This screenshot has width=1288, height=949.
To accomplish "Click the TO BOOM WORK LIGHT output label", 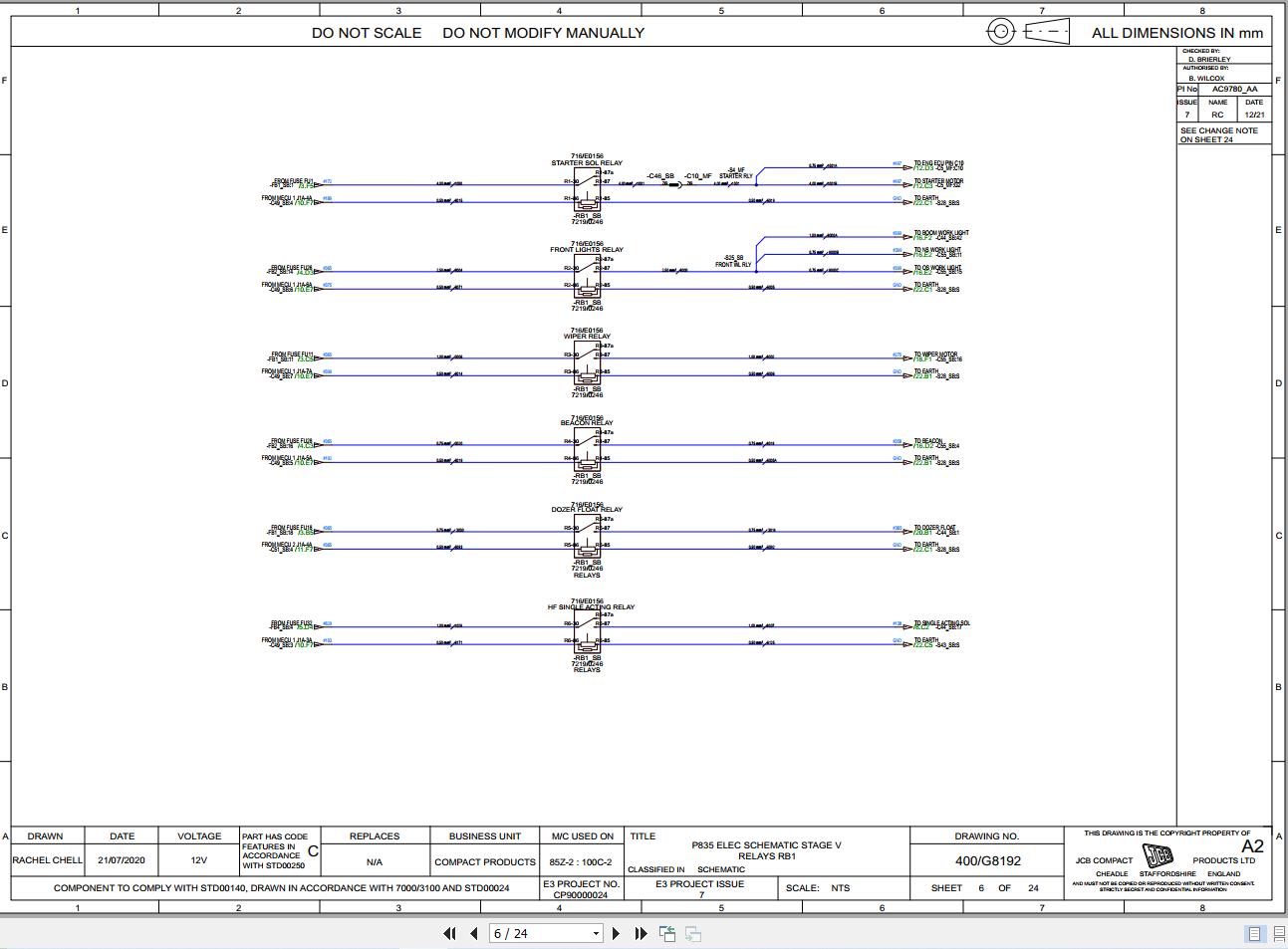I will click(x=941, y=233).
